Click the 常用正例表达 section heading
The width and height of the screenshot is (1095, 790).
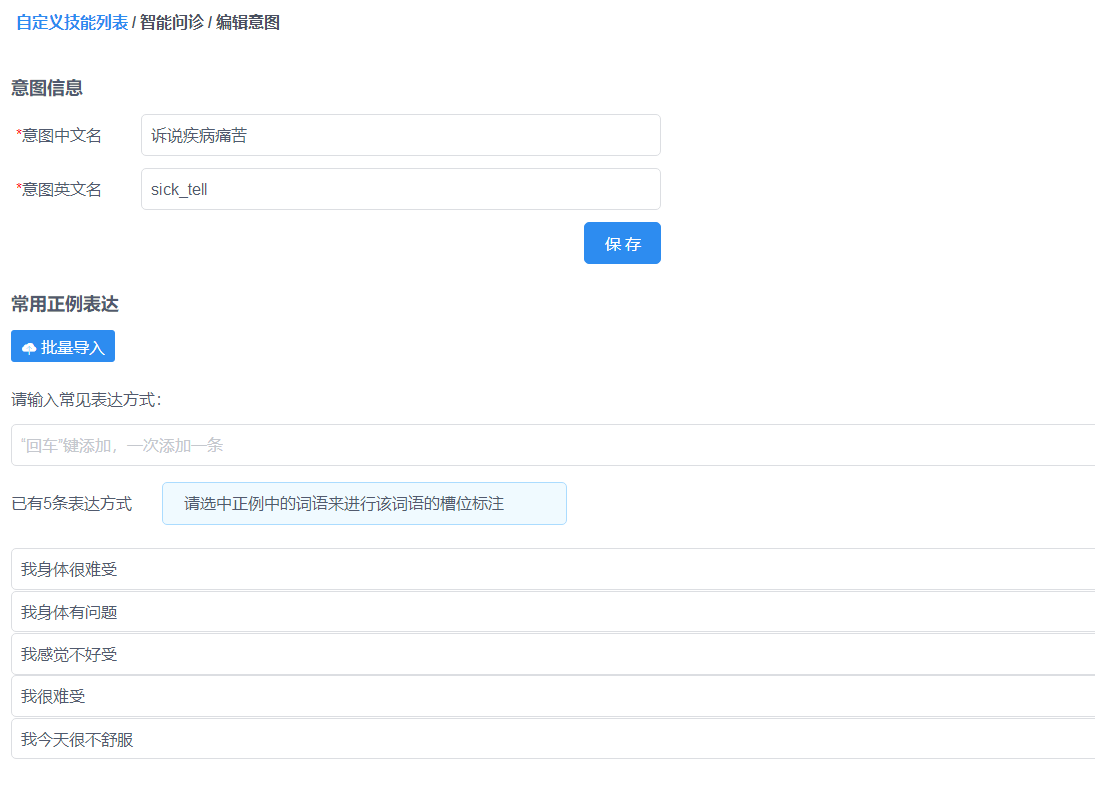[x=65, y=304]
